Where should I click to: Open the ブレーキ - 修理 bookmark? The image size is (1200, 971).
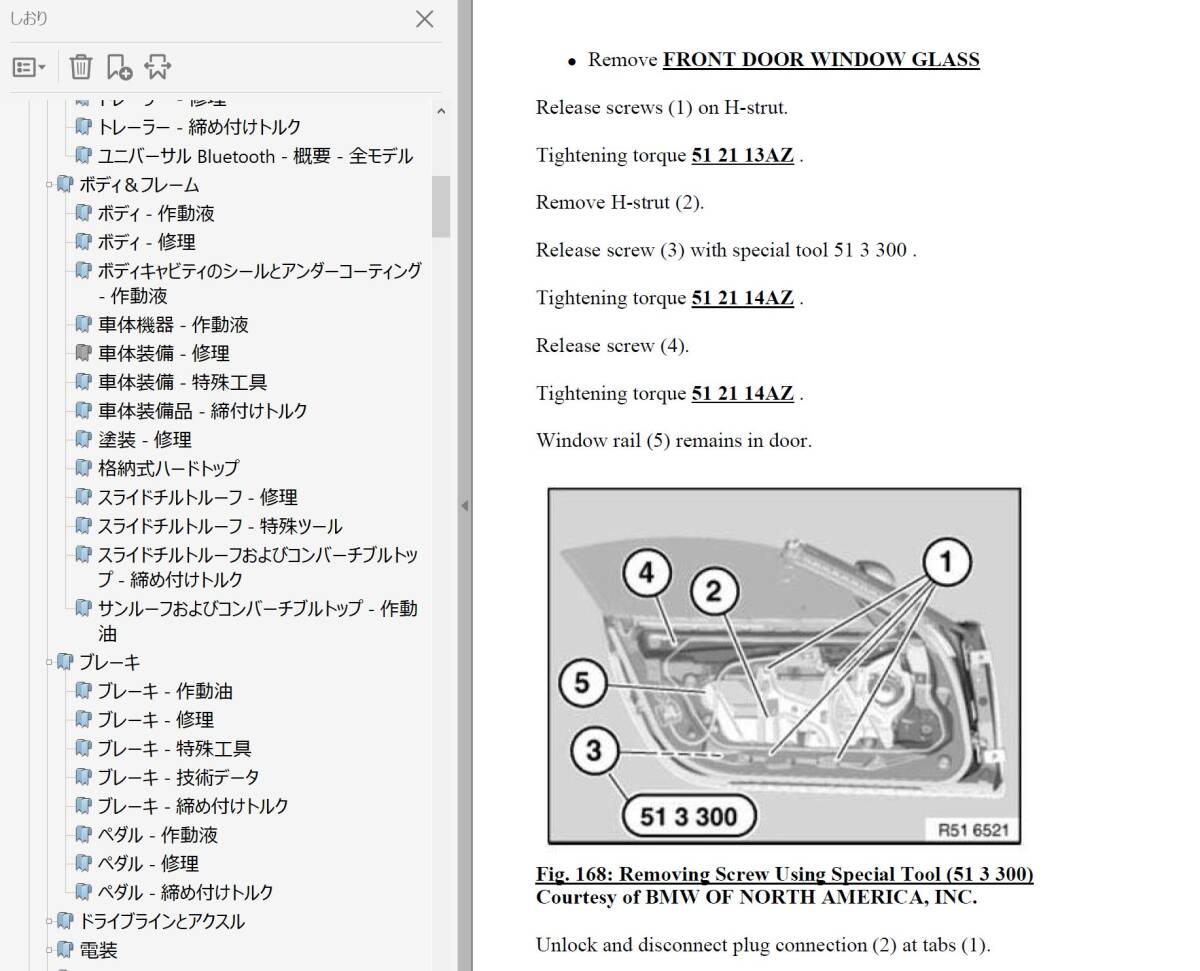156,720
